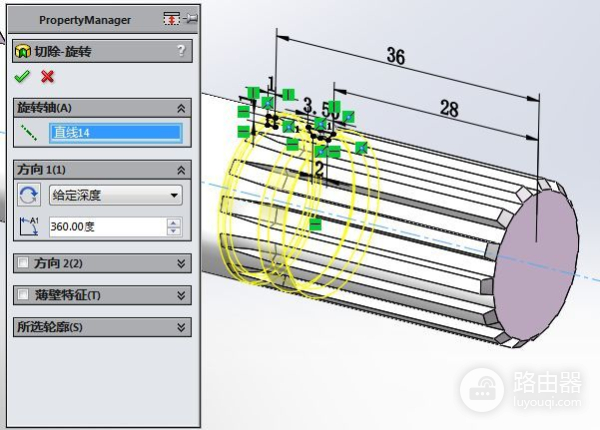
Task: Enable the 薄壁特征 checkbox
Action: coord(23,295)
